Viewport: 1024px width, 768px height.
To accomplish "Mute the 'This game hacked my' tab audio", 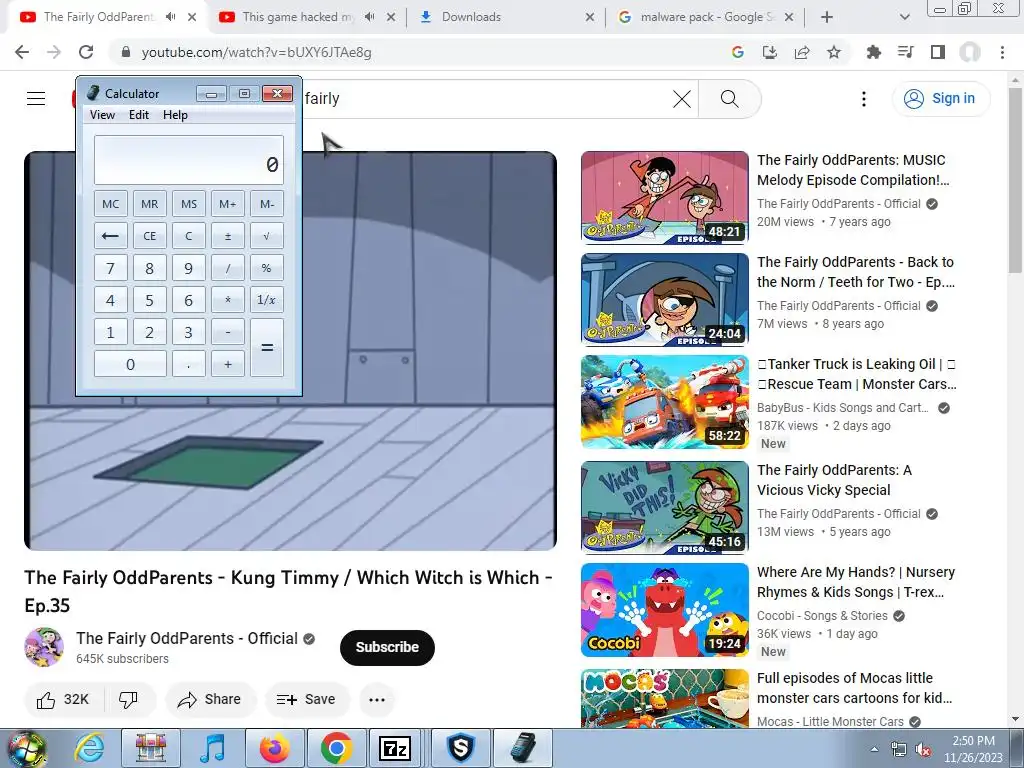I will coord(369,17).
